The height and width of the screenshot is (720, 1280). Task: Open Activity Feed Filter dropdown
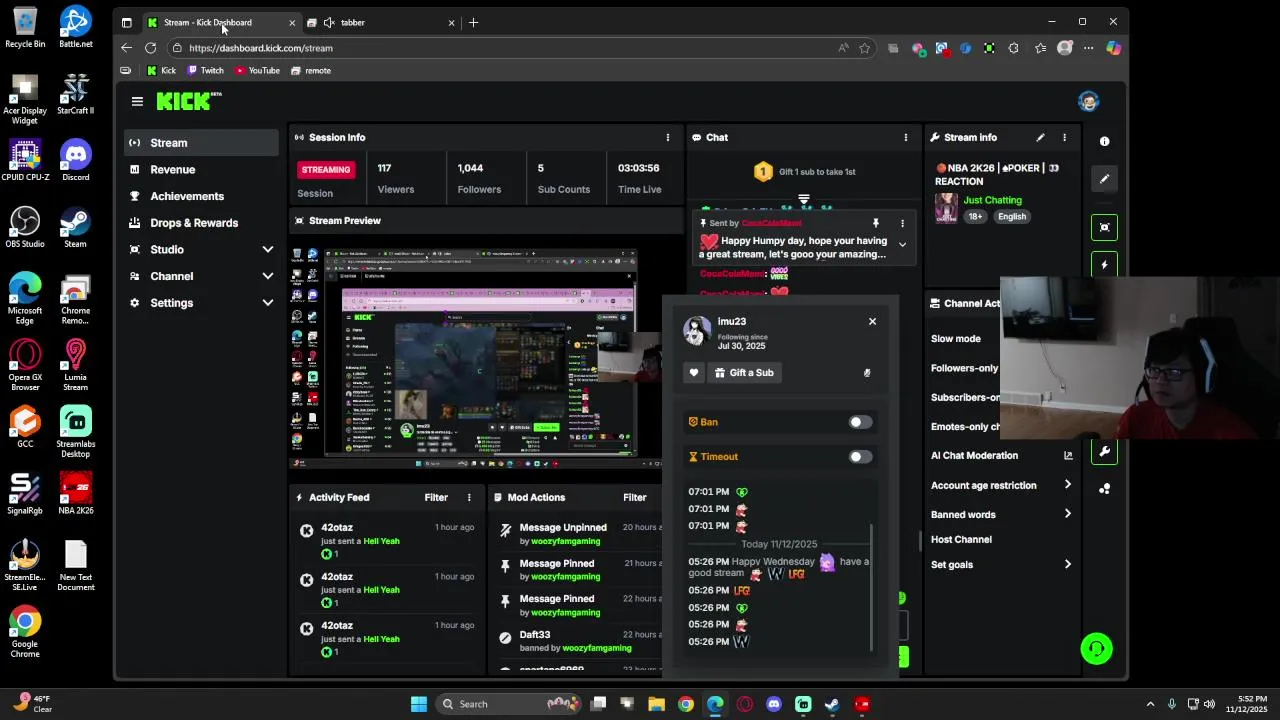436,497
